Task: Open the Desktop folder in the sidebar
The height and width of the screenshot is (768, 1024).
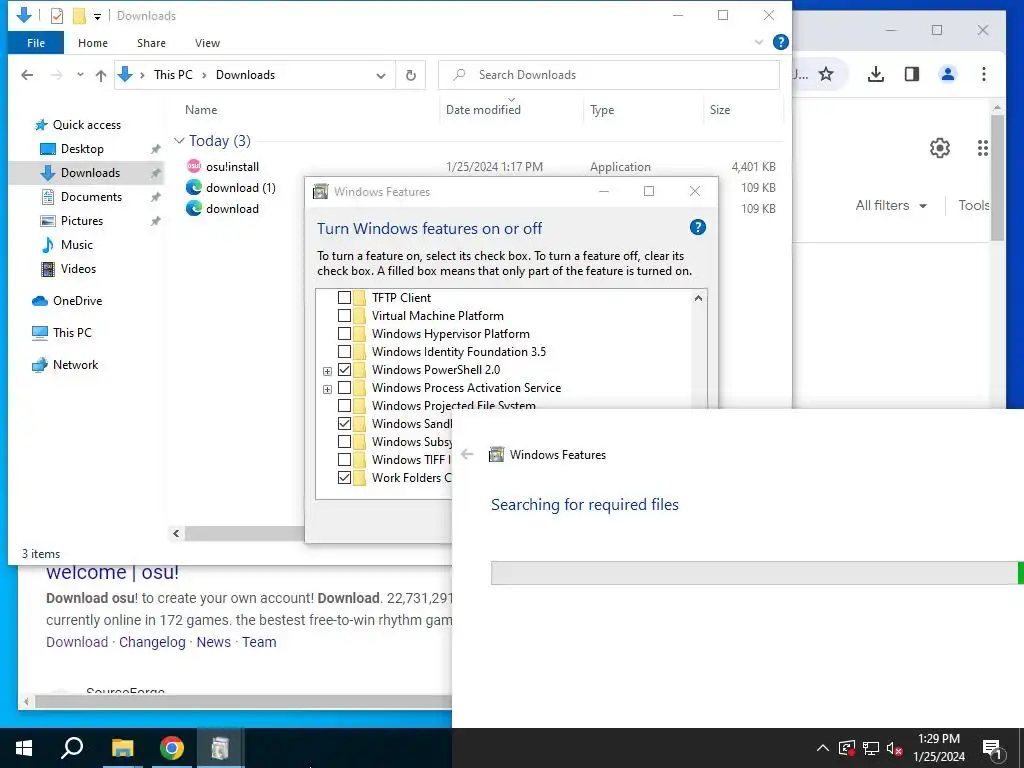Action: (82, 149)
